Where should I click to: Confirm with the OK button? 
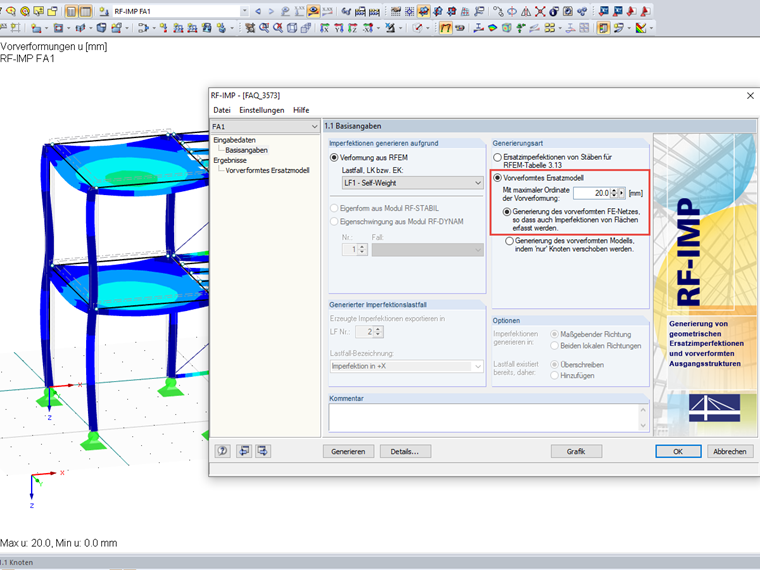pos(678,451)
